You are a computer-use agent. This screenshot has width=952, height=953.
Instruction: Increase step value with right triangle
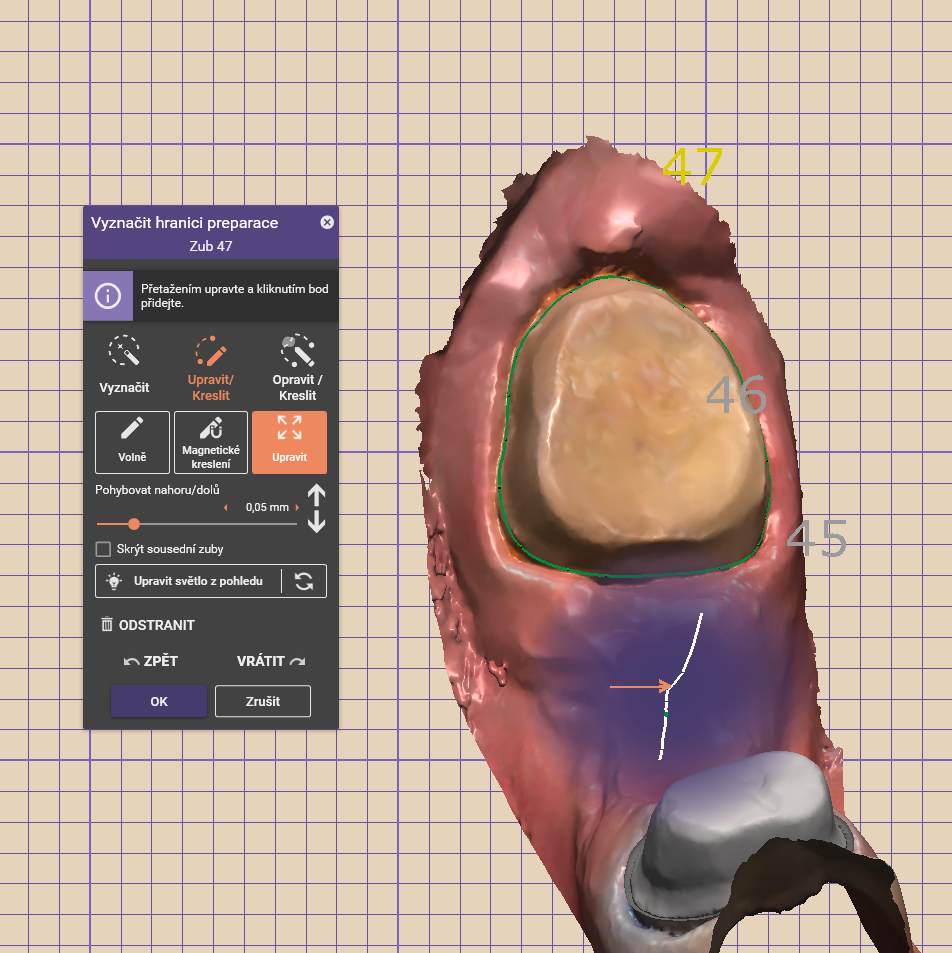[x=297, y=508]
